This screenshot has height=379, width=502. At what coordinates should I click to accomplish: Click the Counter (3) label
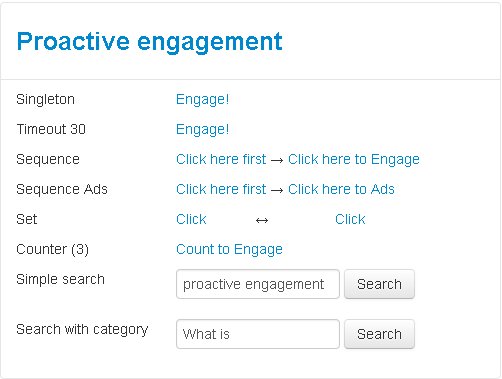[x=52, y=249]
